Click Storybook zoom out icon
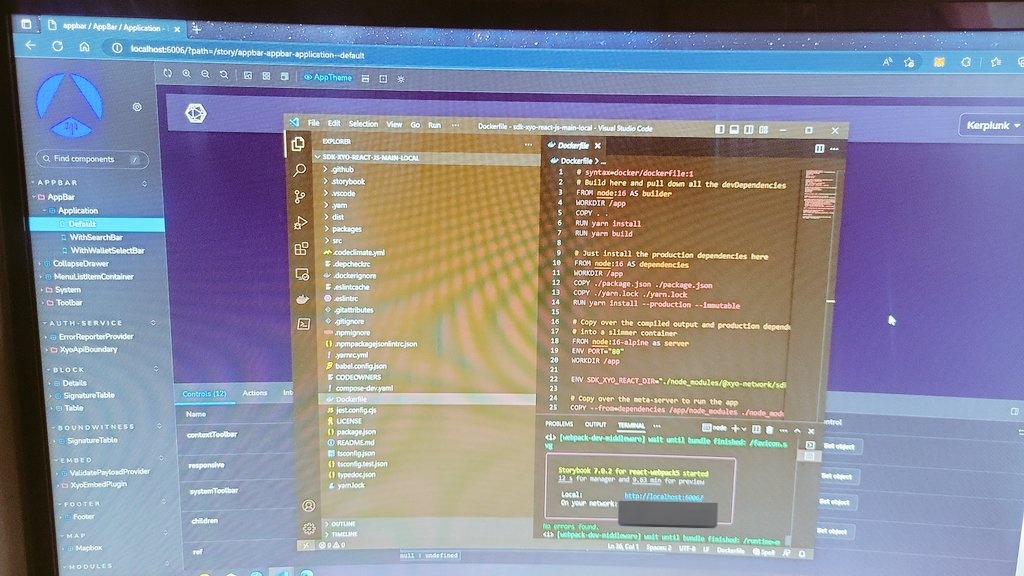Viewport: 1024px width, 576px height. [205, 74]
